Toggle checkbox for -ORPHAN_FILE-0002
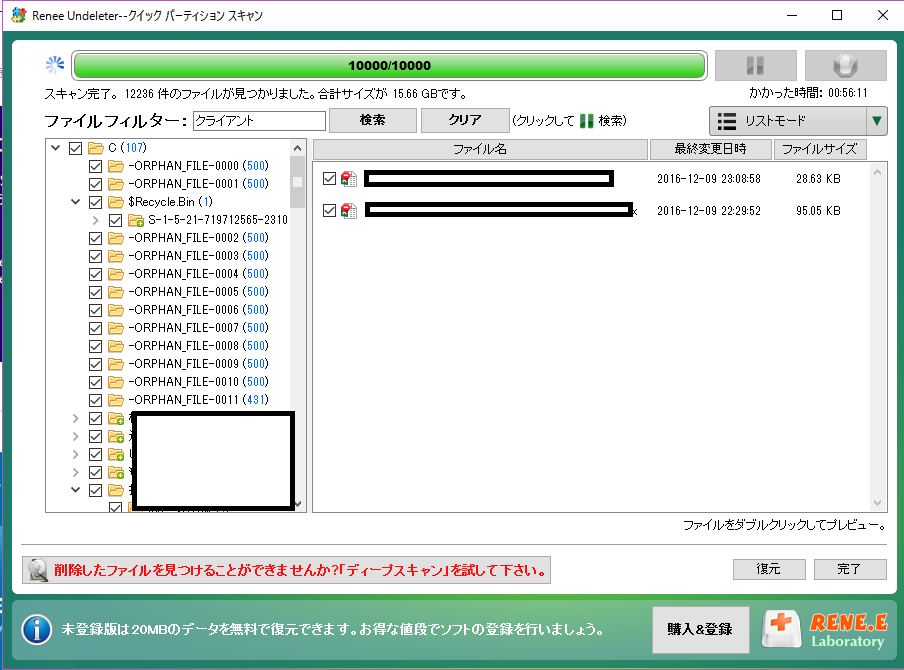904x670 pixels. pos(96,238)
